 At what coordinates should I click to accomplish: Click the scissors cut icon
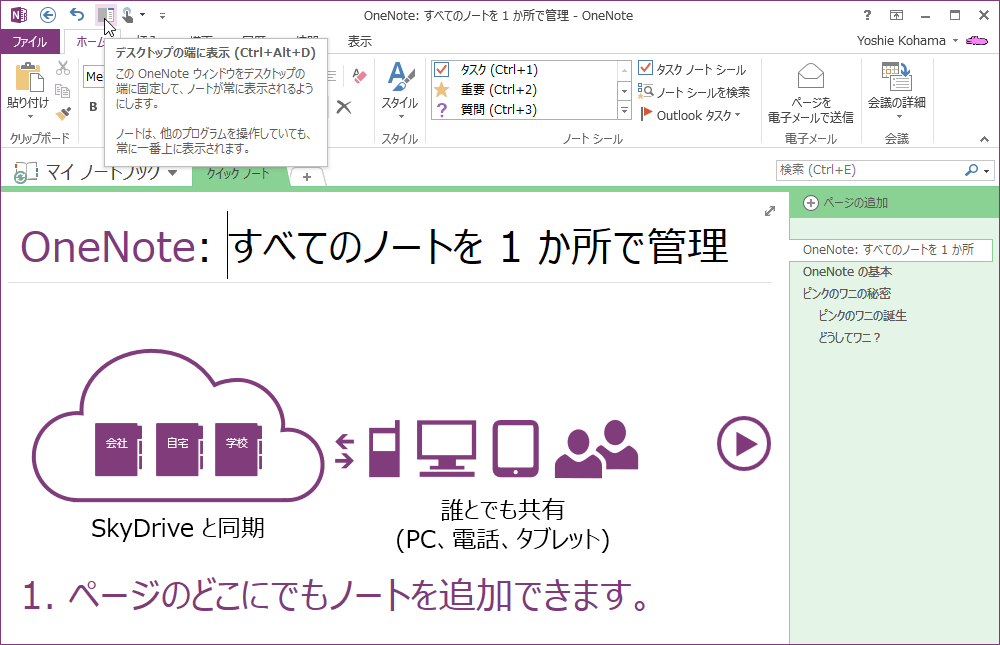coord(62,68)
